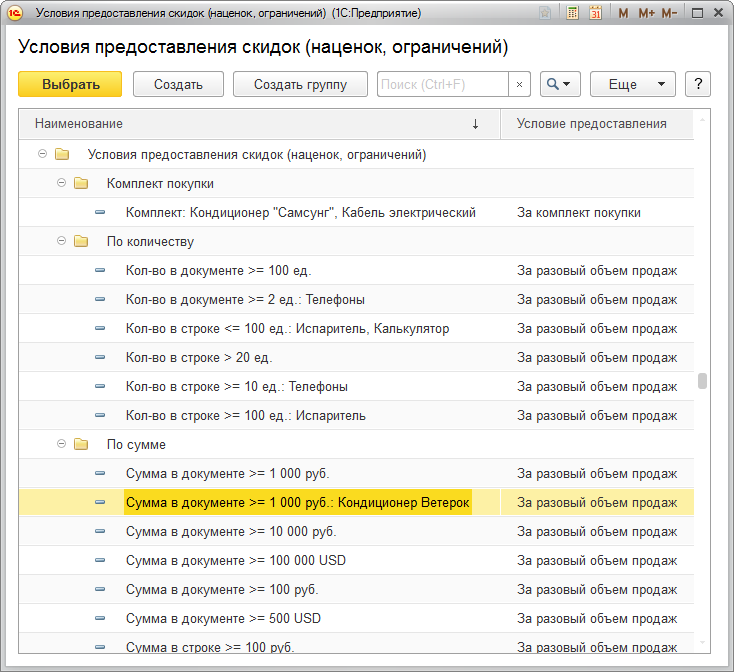Open the calculator from the title bar

click(572, 13)
